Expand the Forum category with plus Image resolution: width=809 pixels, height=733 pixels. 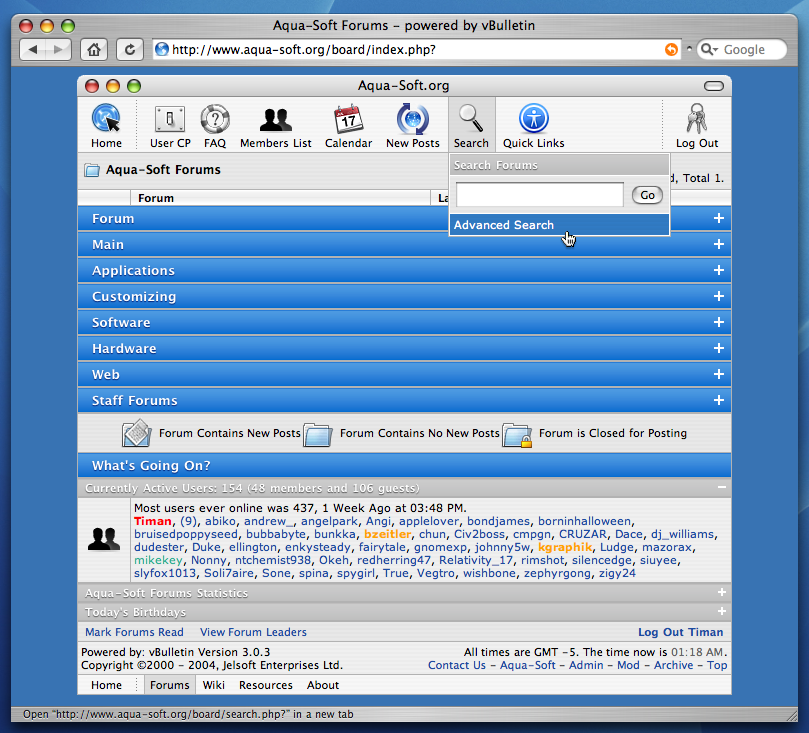pos(719,219)
